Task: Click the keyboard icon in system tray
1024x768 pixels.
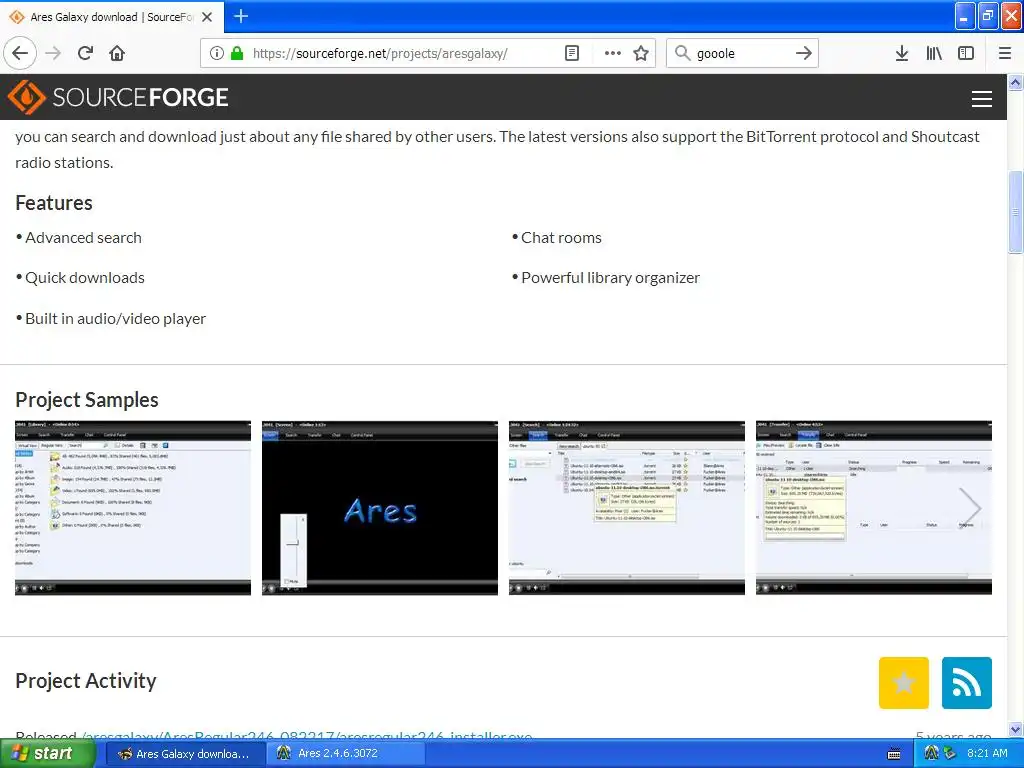Action: click(895, 754)
